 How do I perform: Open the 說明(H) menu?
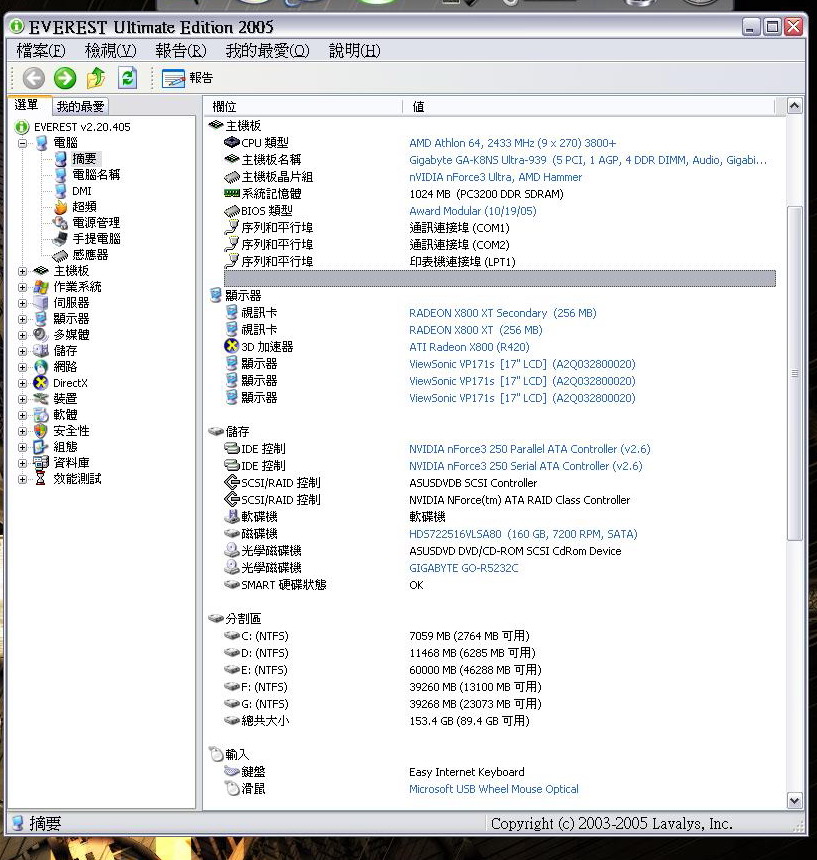(354, 51)
